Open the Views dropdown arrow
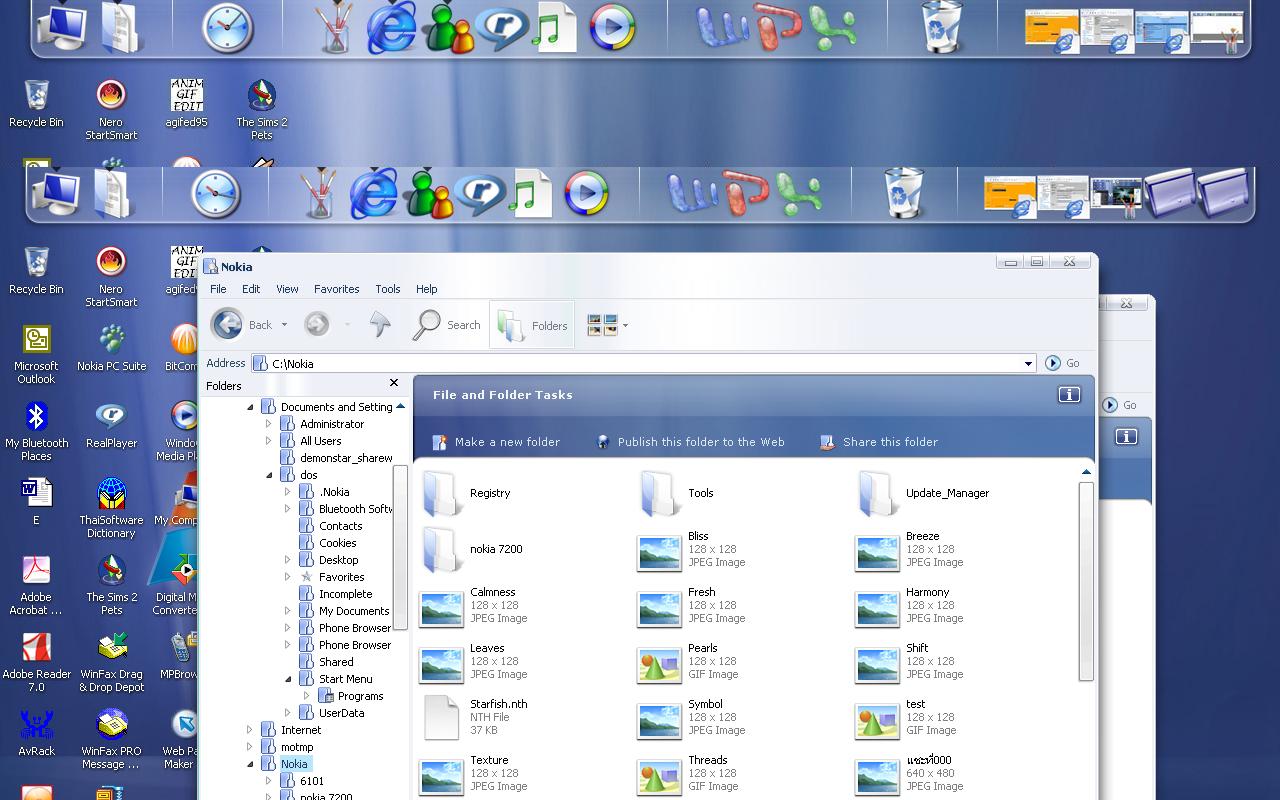This screenshot has width=1280, height=800. click(x=625, y=325)
